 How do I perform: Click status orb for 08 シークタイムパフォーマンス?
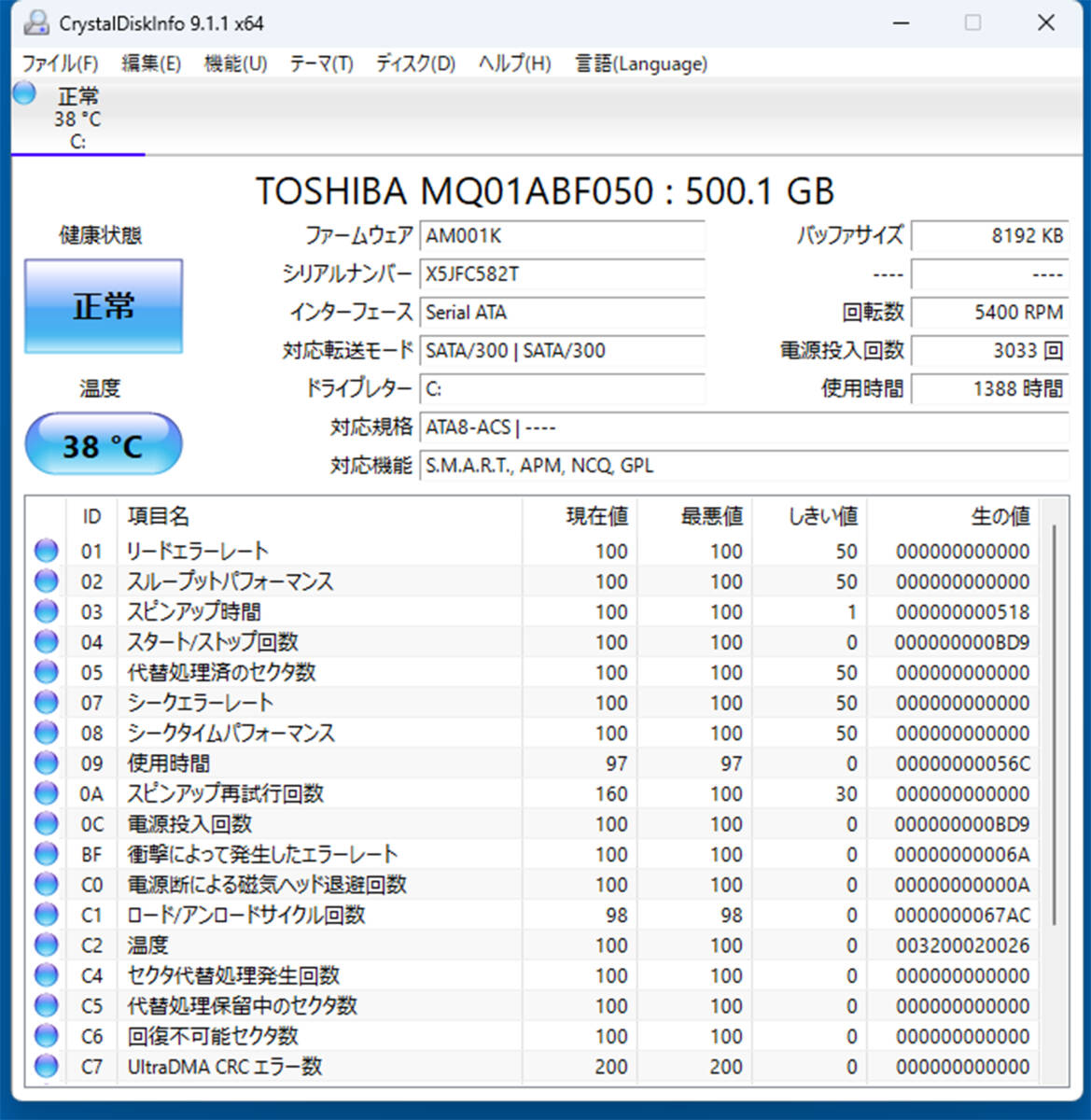pos(46,733)
